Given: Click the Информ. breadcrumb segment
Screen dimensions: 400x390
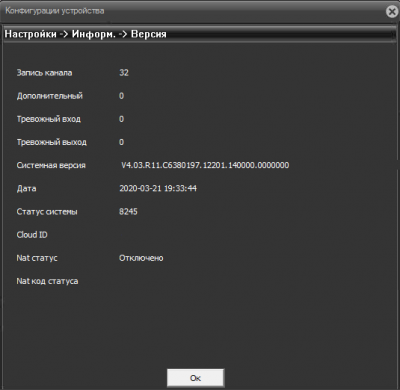Looking at the screenshot, I should pos(94,34).
